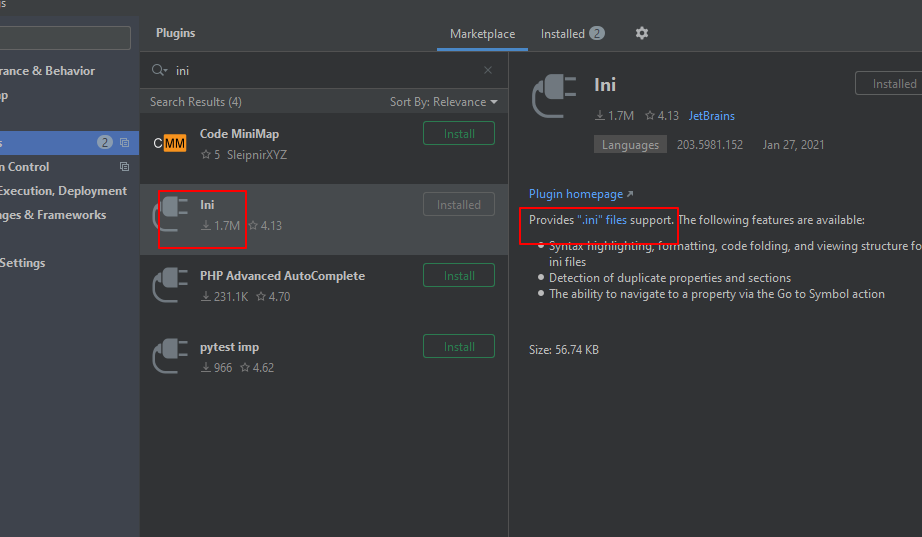
Task: Install the pytest imp plugin
Action: coord(459,346)
